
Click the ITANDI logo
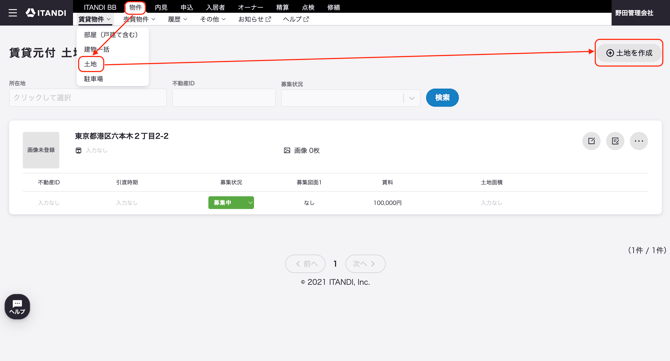pos(46,13)
